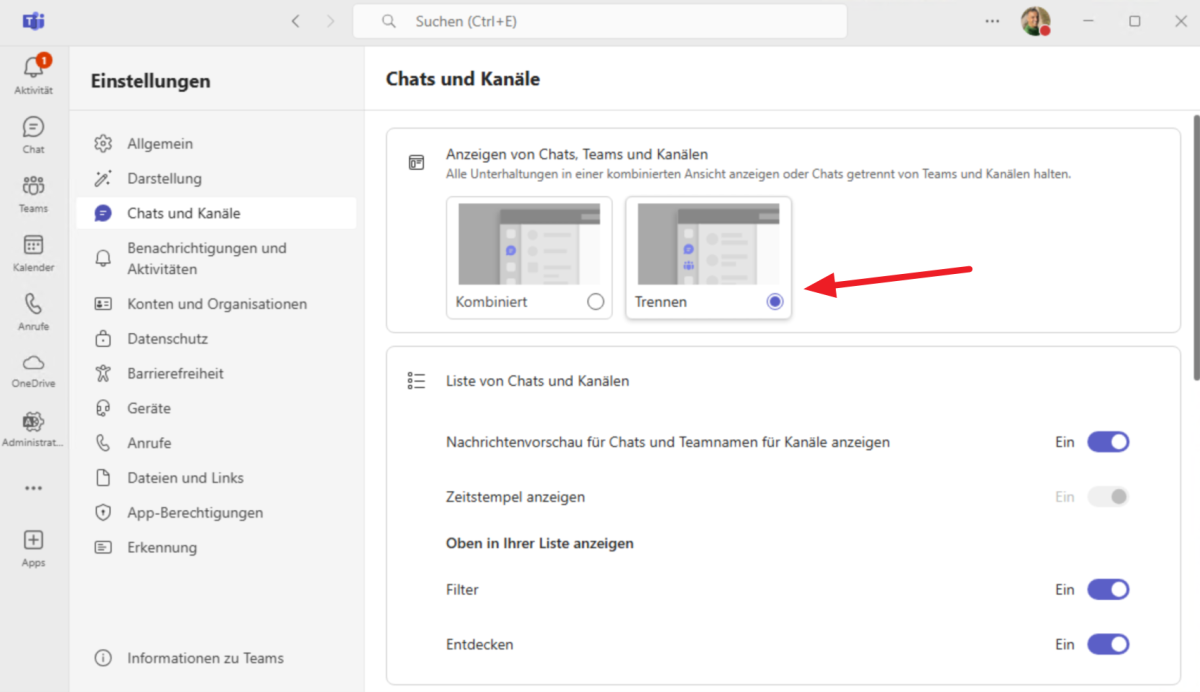Select the Trennen radio button
The image size is (1200, 692).
775,301
